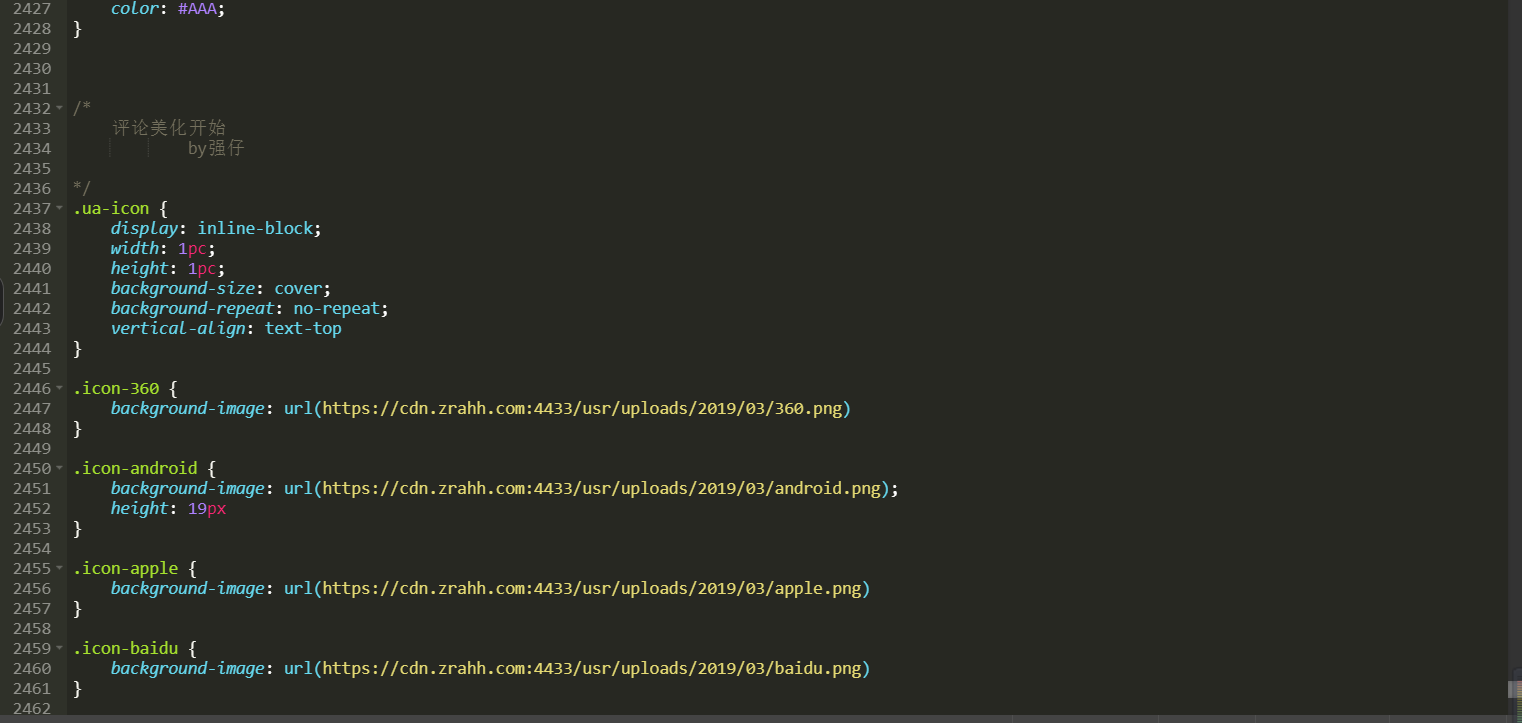The width and height of the screenshot is (1522, 723).
Task: Fold the .icon-baidu rule at line 2459
Action: pyautogui.click(x=60, y=648)
